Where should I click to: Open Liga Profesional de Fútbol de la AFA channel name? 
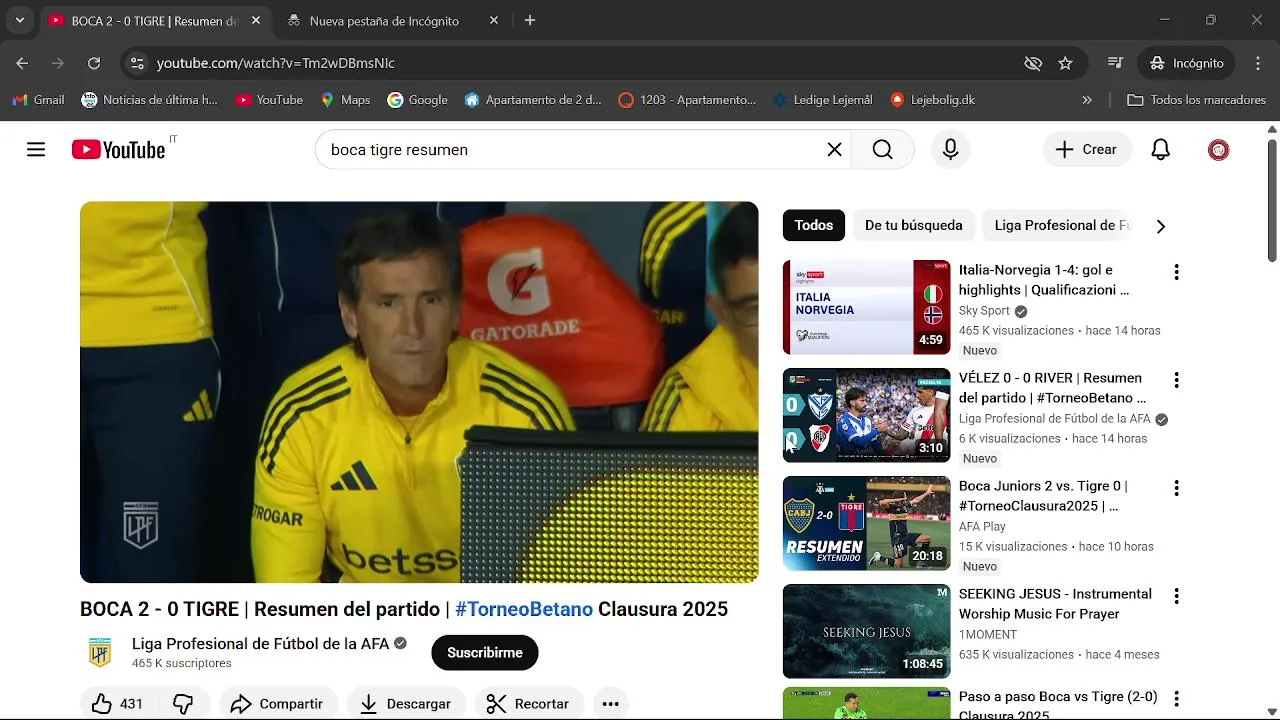260,644
